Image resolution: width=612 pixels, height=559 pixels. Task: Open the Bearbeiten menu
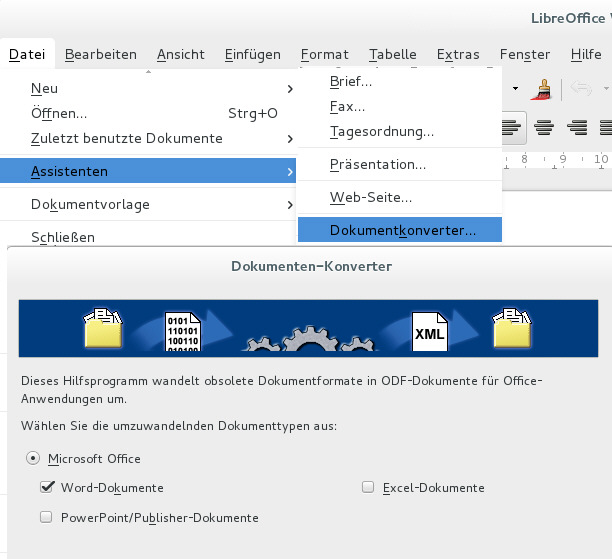coord(101,55)
